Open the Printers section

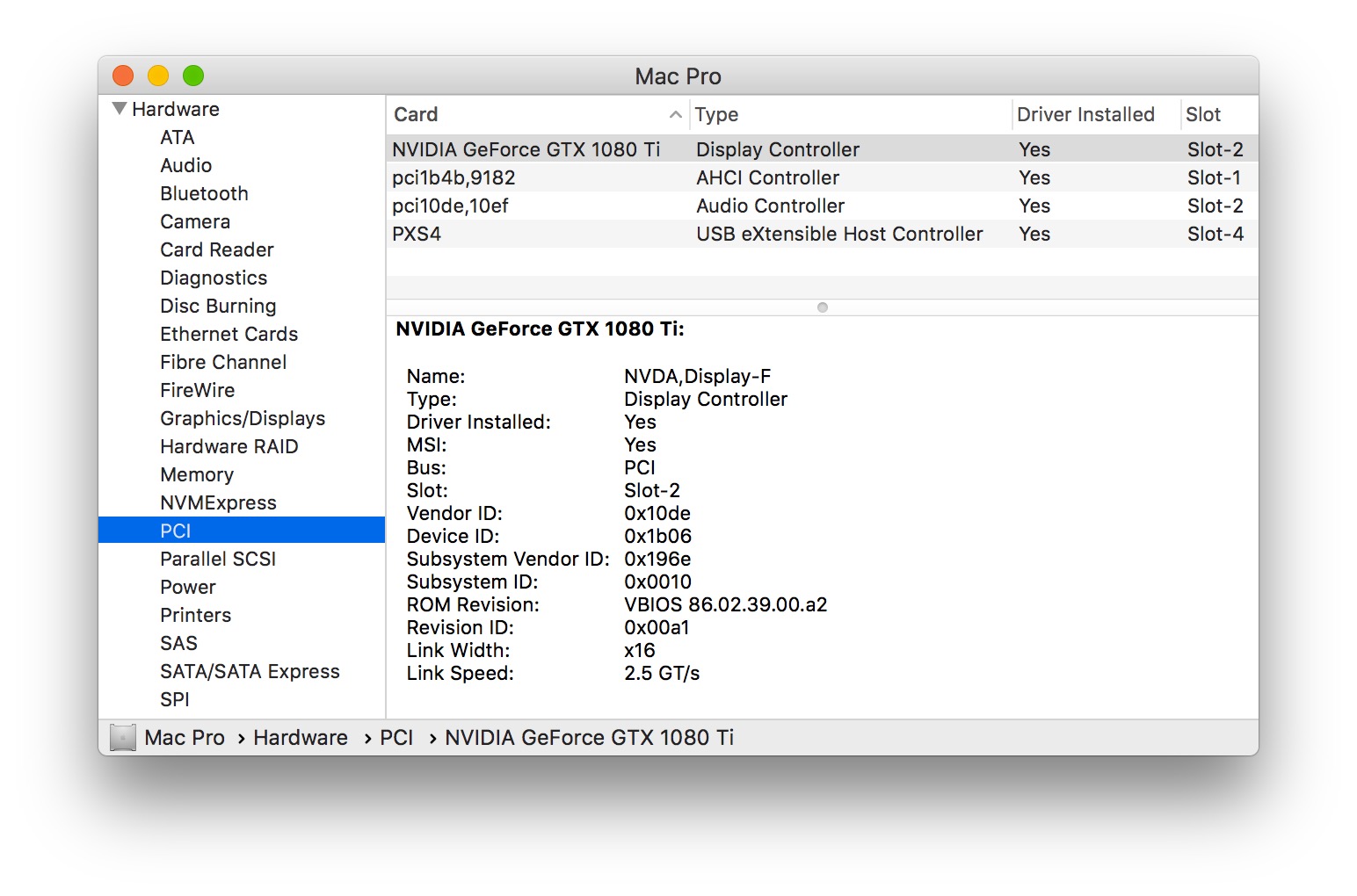coord(195,615)
